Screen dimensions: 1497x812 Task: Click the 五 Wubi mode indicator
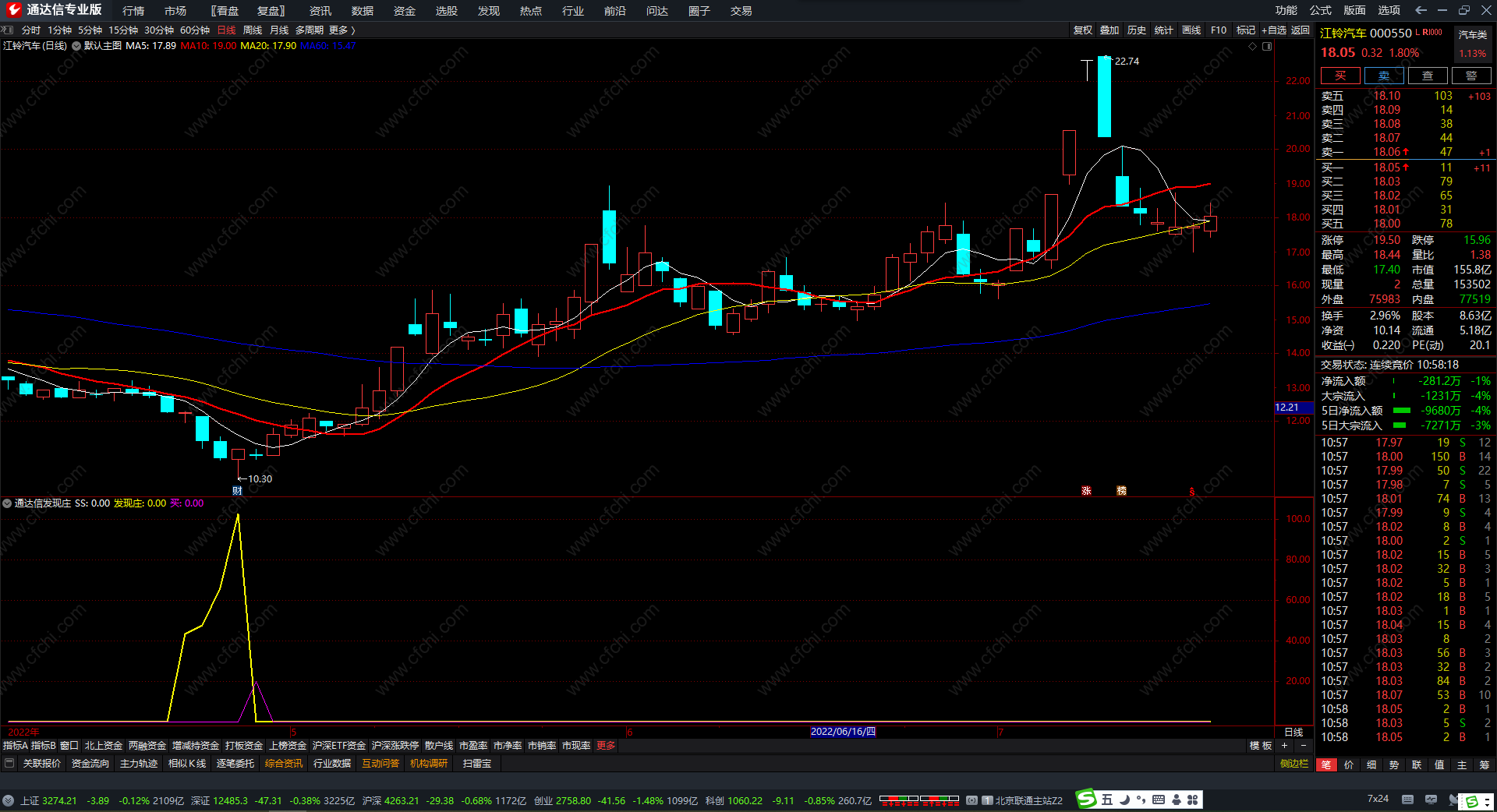[x=1107, y=800]
